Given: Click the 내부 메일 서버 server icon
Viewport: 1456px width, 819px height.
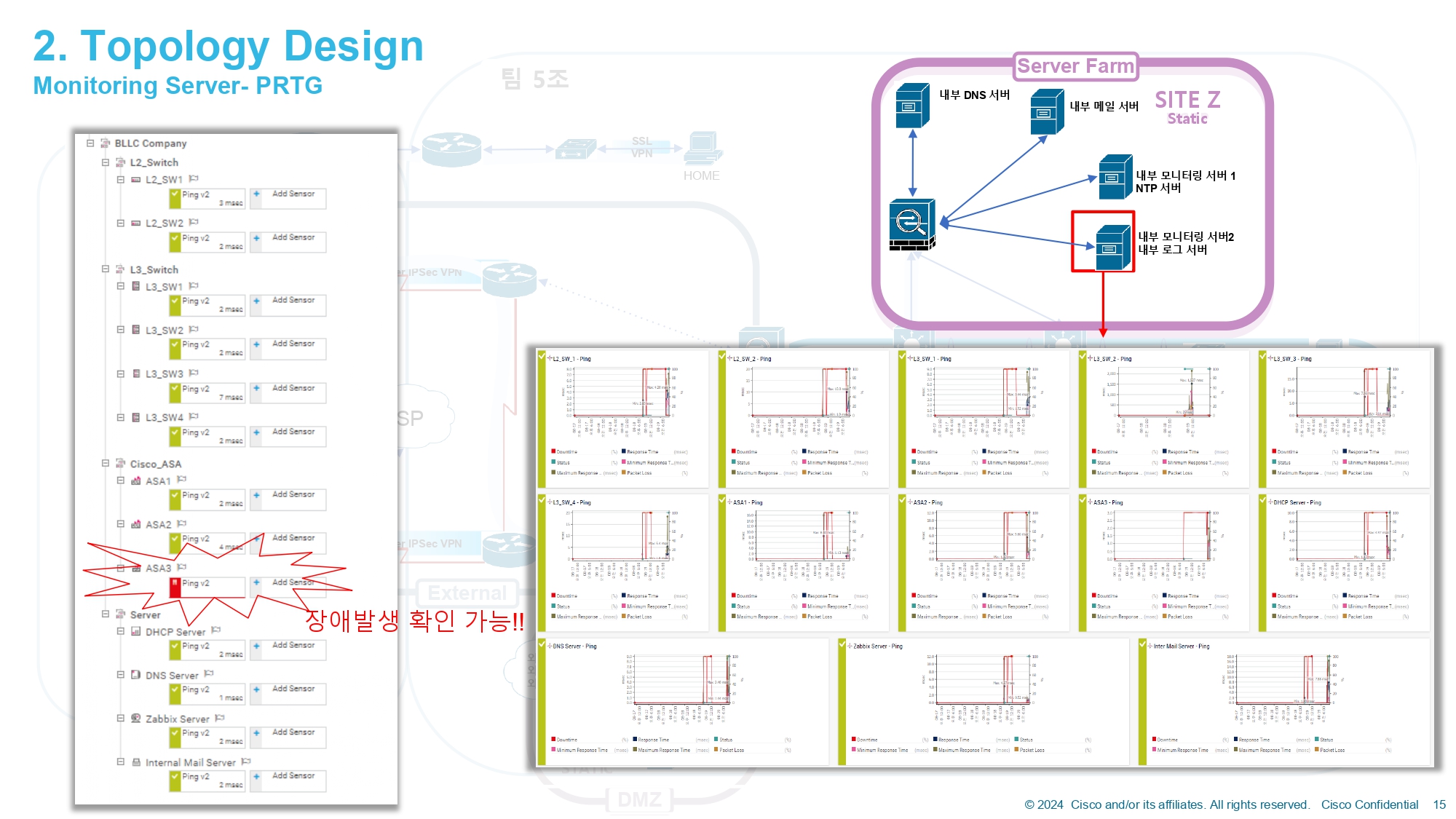Looking at the screenshot, I should [x=1047, y=111].
